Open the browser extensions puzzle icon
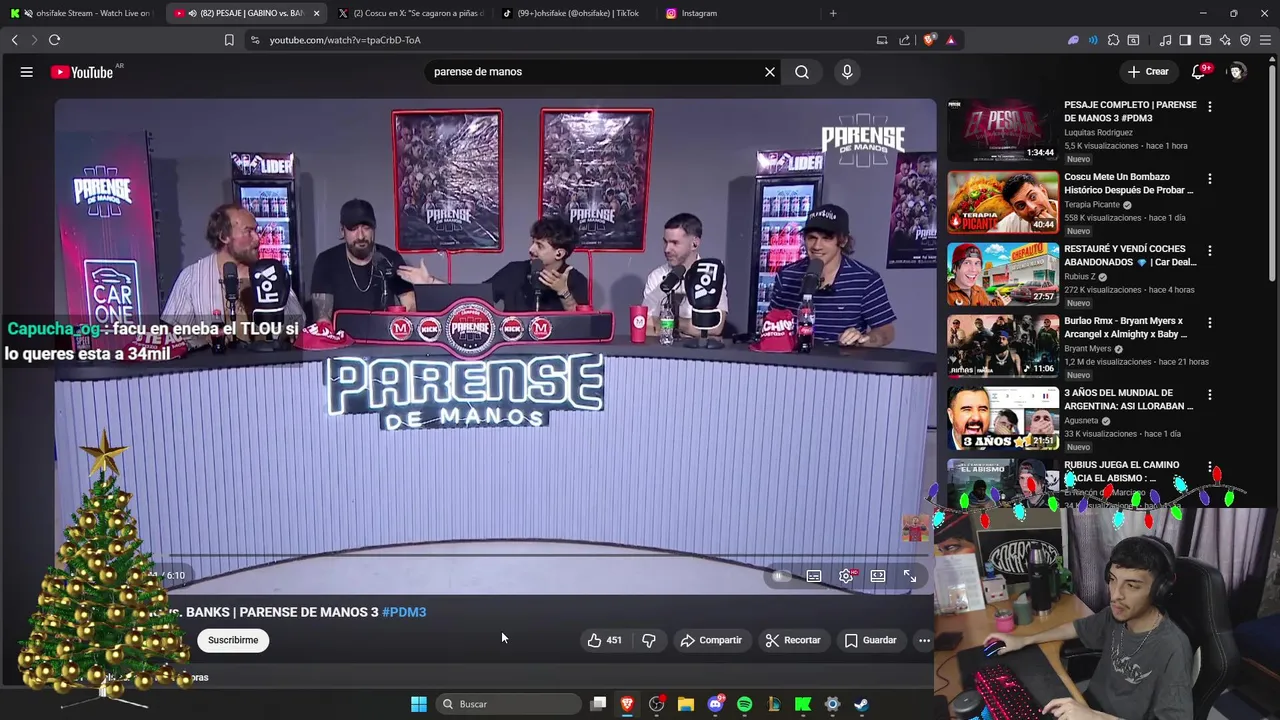1280x720 pixels. click(x=1113, y=40)
